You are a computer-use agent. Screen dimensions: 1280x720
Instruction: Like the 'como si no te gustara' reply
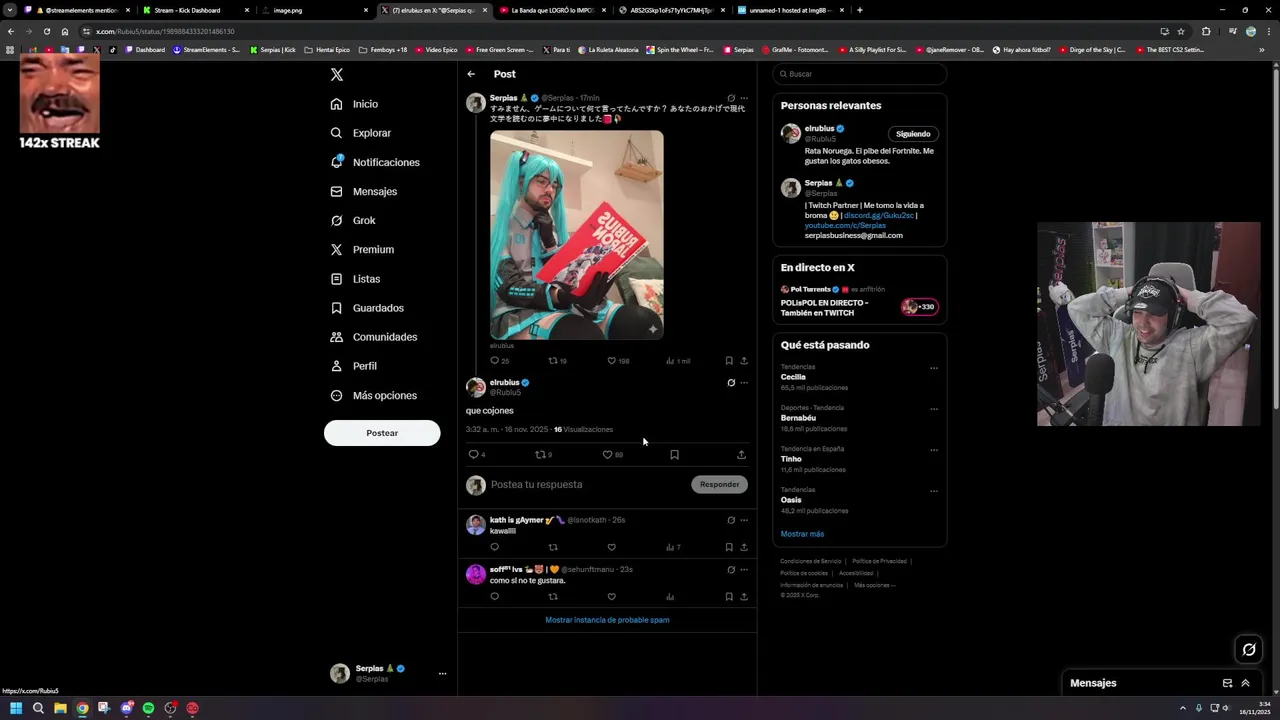[612, 597]
